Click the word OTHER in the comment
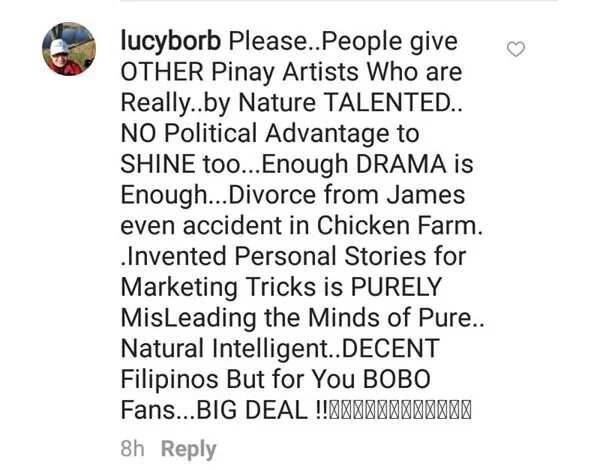Viewport: 600px width, 470px height. tap(162, 72)
